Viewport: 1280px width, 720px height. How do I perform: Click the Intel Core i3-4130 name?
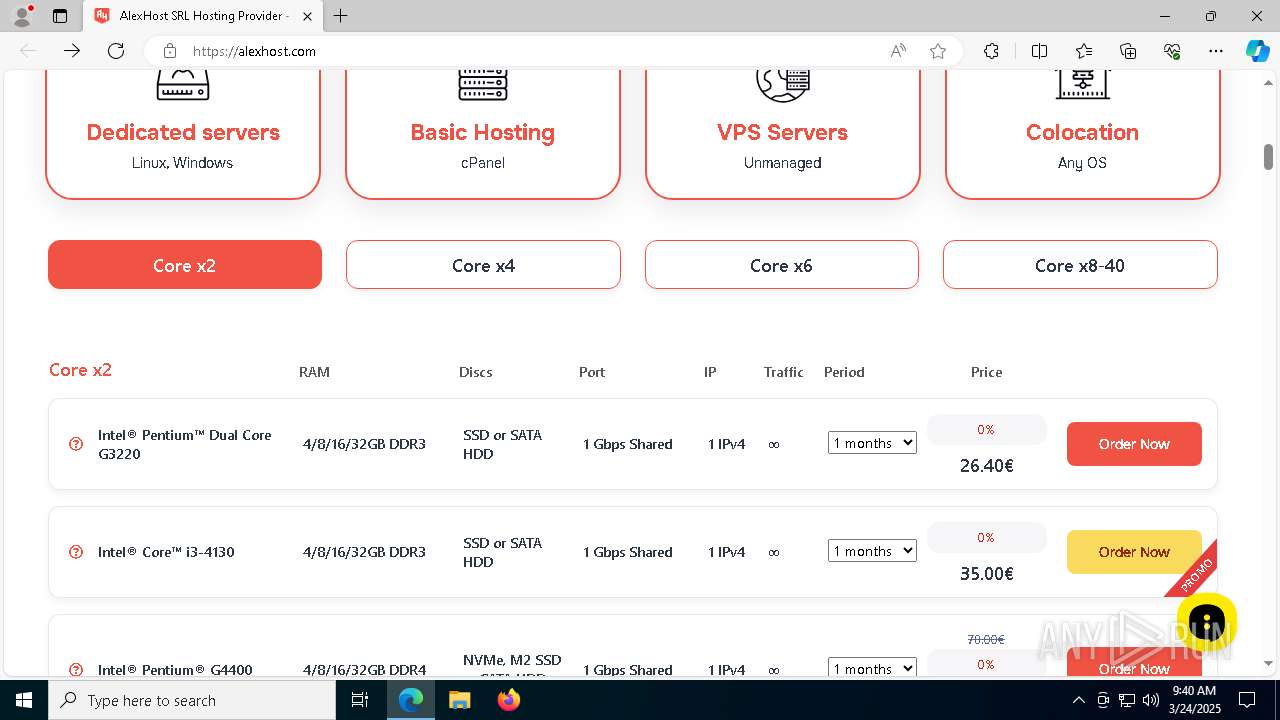tap(166, 552)
